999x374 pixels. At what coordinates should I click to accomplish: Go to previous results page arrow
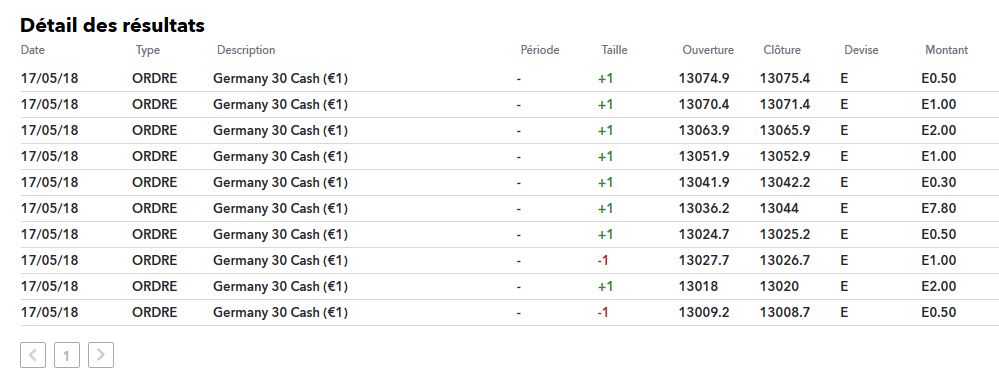pos(33,356)
